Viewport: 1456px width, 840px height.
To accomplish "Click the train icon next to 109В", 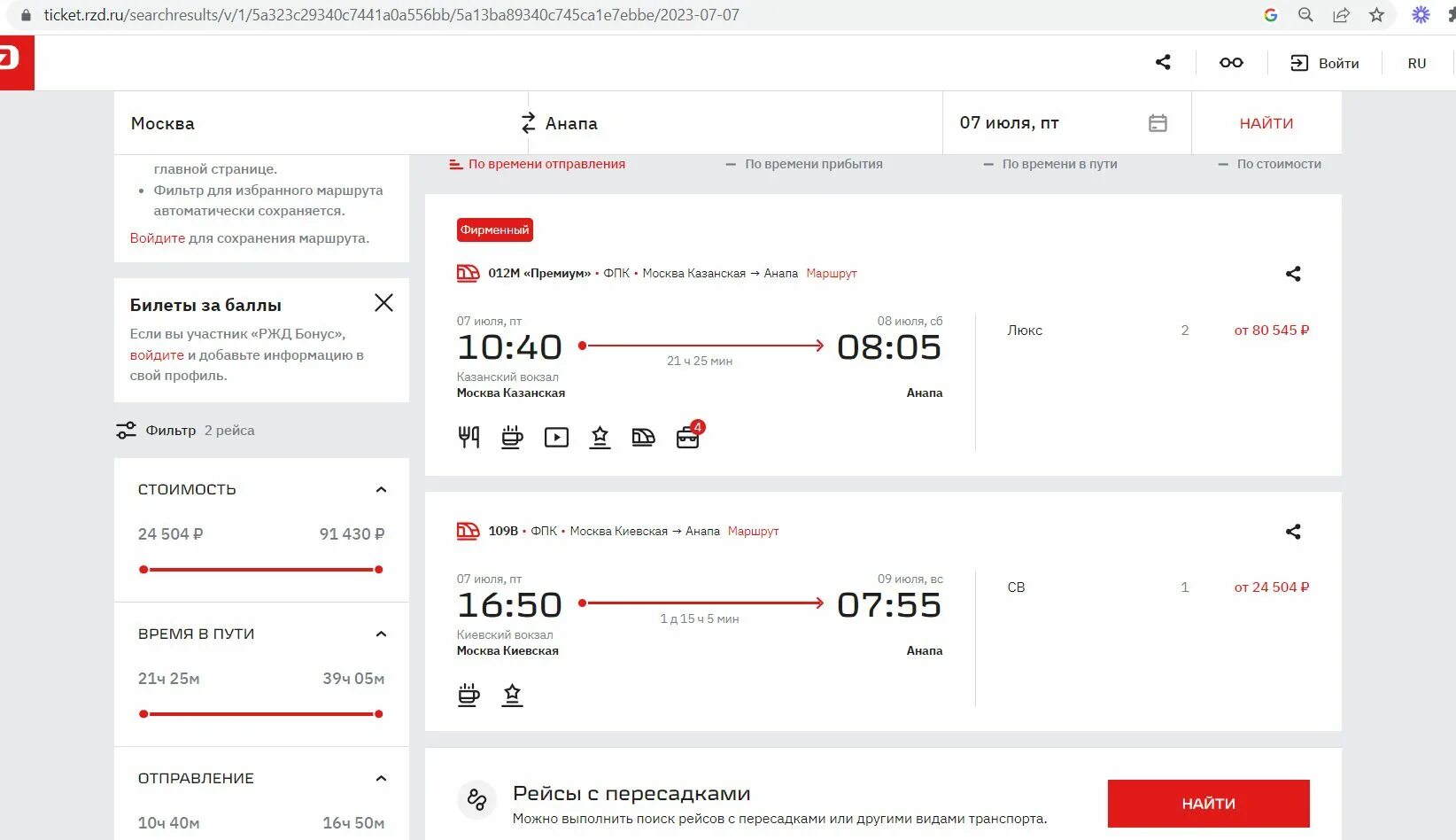I will (468, 531).
